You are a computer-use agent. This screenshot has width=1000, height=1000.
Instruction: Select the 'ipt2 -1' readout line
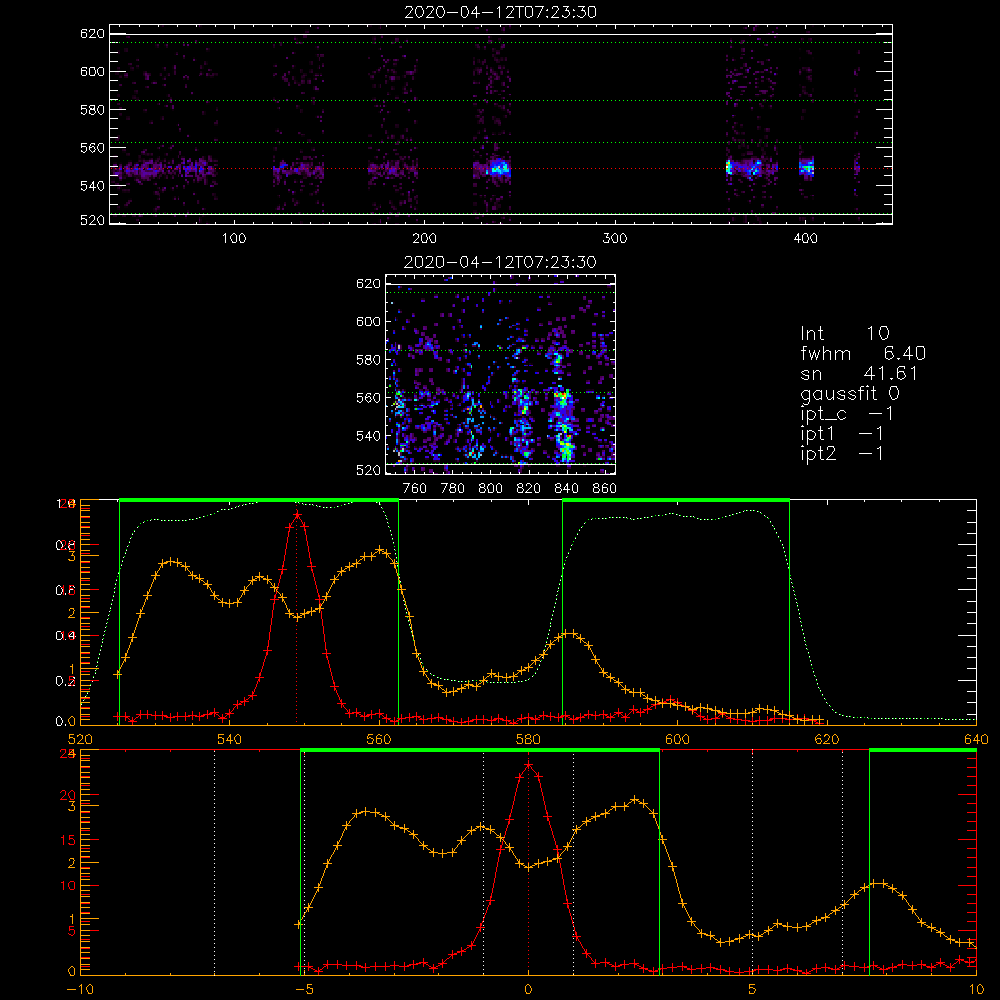click(842, 453)
